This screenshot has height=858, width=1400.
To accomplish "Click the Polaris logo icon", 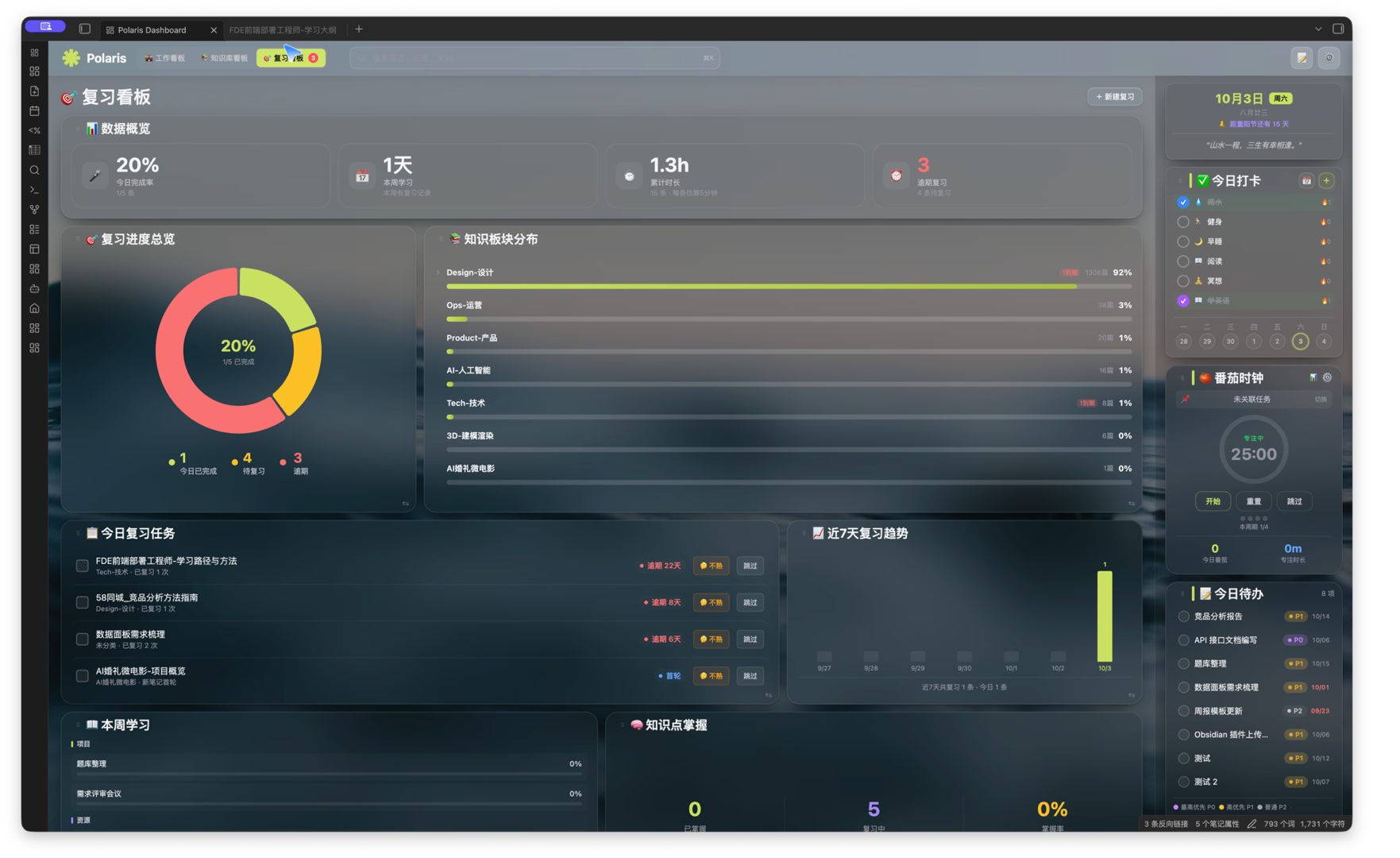I will [x=71, y=58].
